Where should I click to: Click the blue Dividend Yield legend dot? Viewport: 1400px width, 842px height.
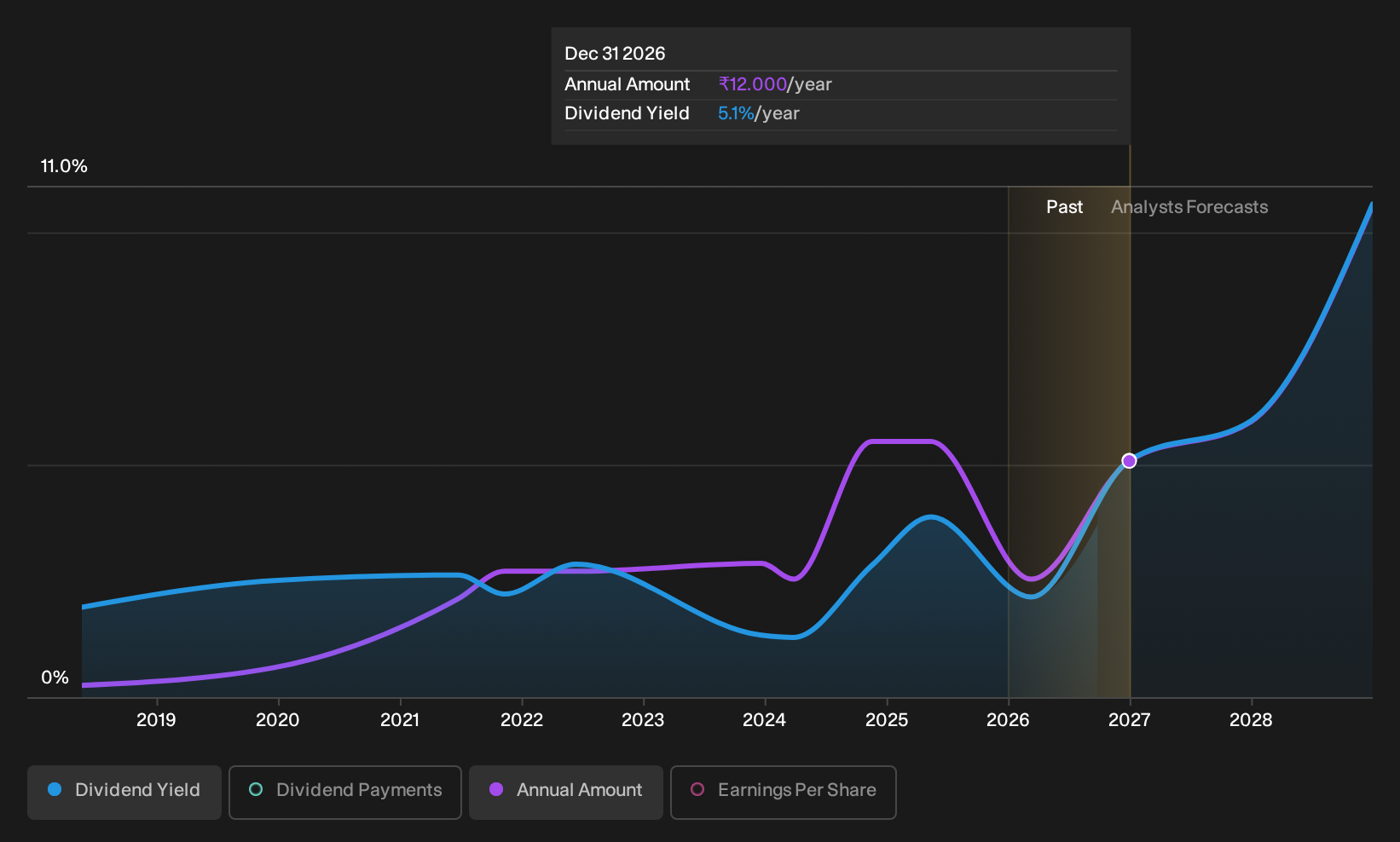click(x=55, y=789)
